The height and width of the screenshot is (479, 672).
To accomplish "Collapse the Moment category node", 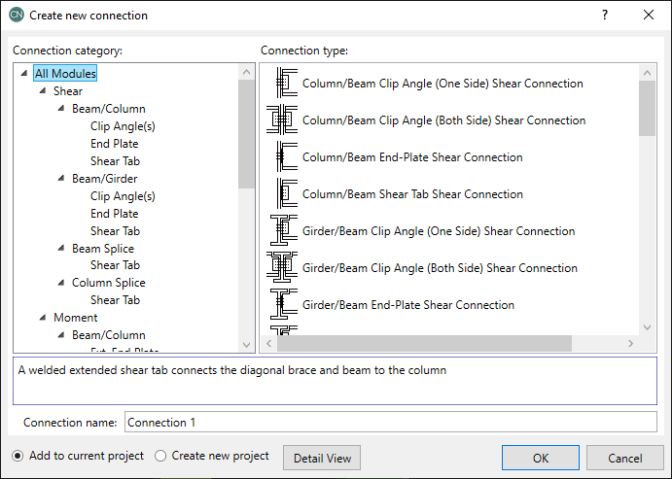I will 42,318.
